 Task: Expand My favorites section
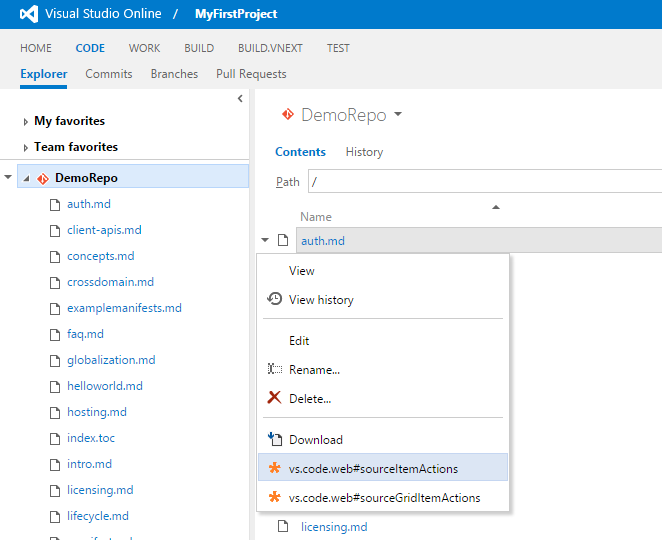coord(25,122)
